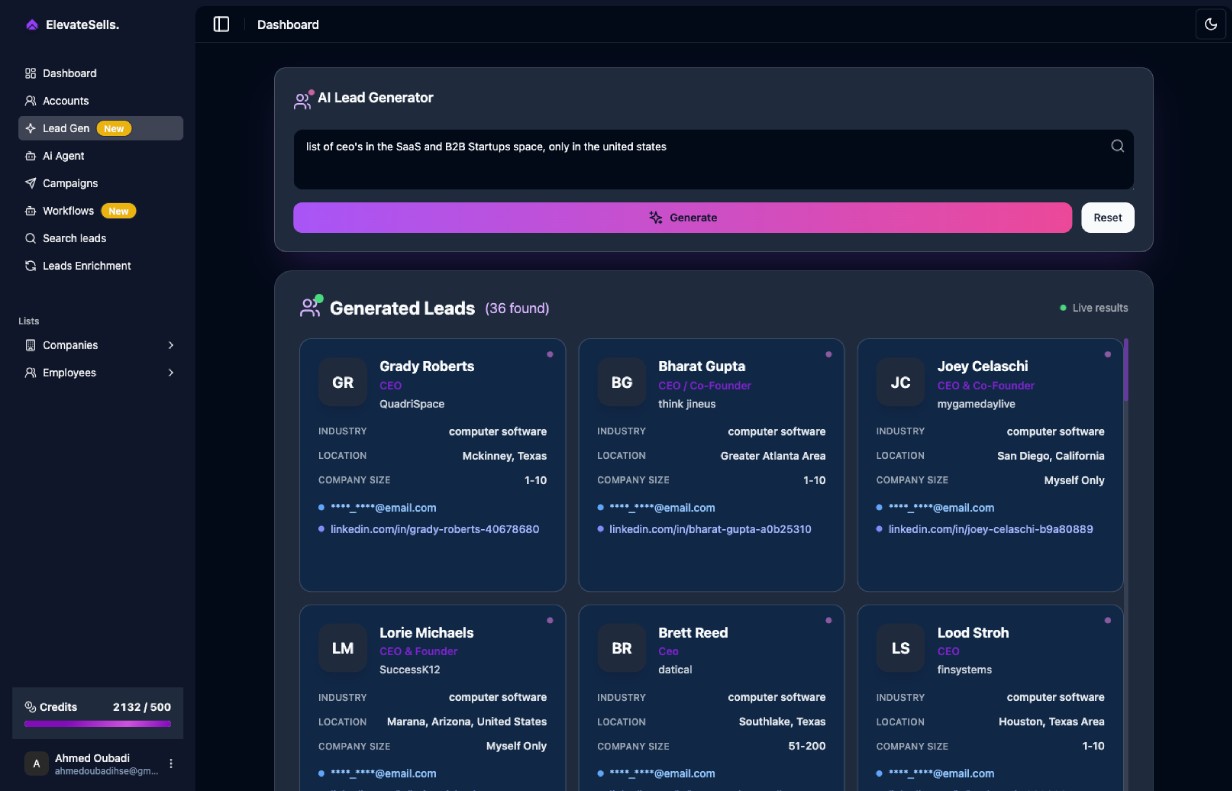Click the GR avatar on Grady Roberts card

point(342,382)
